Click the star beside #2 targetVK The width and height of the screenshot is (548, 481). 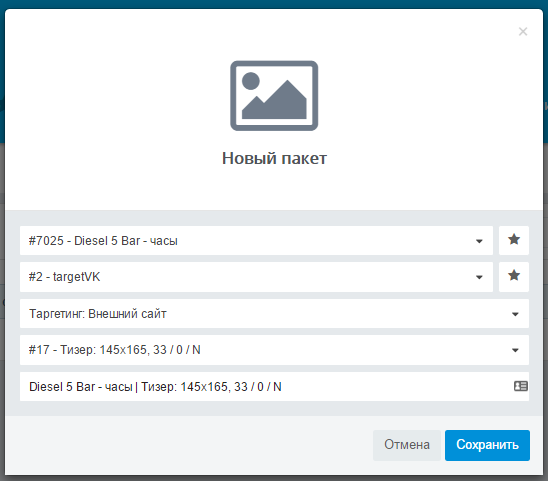tap(514, 276)
